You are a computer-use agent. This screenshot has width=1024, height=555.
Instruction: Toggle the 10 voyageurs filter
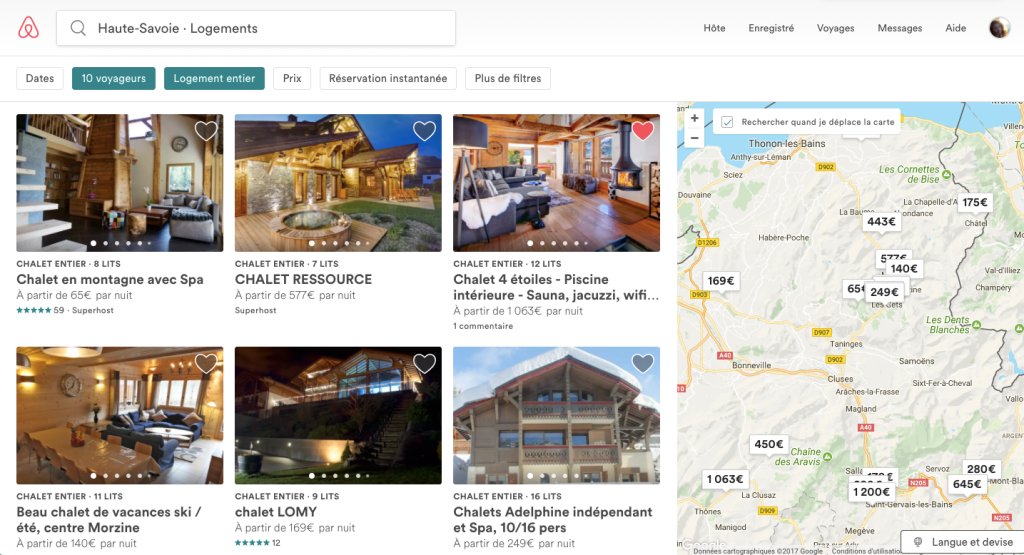(113, 78)
